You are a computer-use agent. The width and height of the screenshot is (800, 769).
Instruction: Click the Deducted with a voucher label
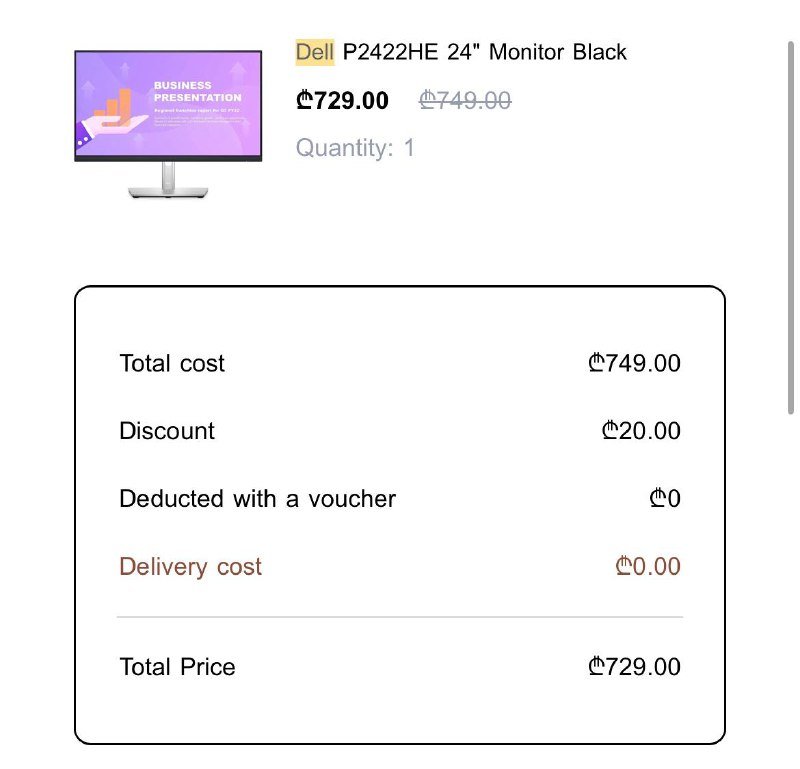click(257, 498)
